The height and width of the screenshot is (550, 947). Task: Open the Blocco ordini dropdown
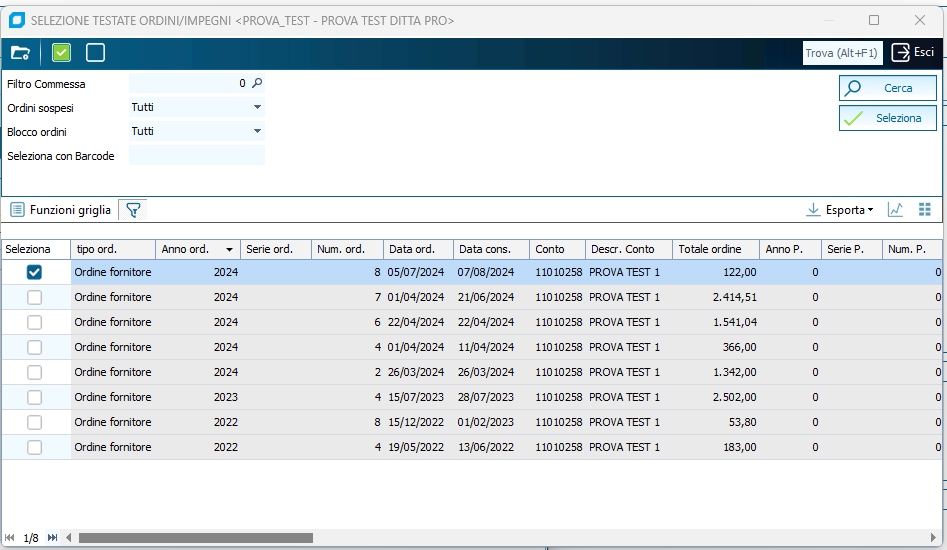[257, 131]
